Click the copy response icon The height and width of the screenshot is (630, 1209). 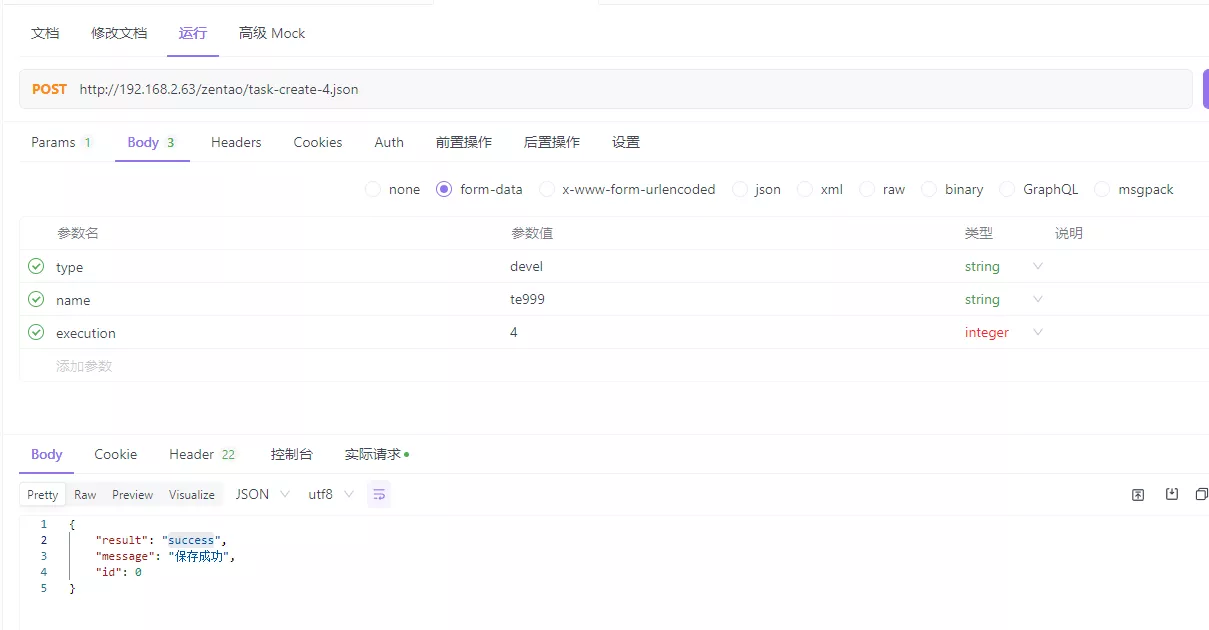1202,494
